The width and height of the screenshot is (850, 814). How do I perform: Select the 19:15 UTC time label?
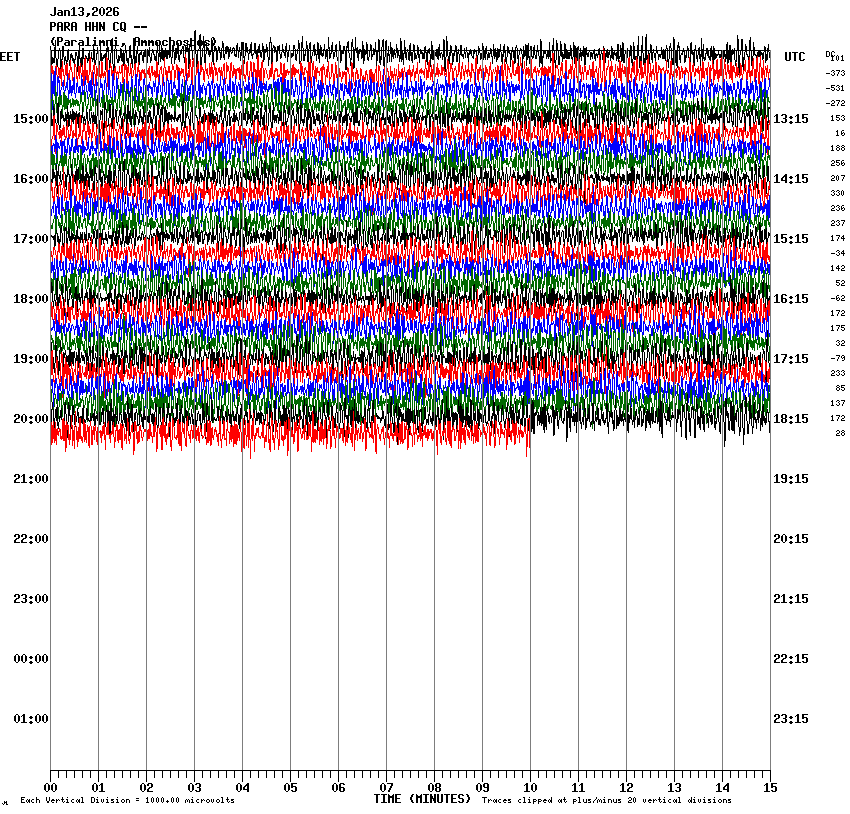(791, 479)
